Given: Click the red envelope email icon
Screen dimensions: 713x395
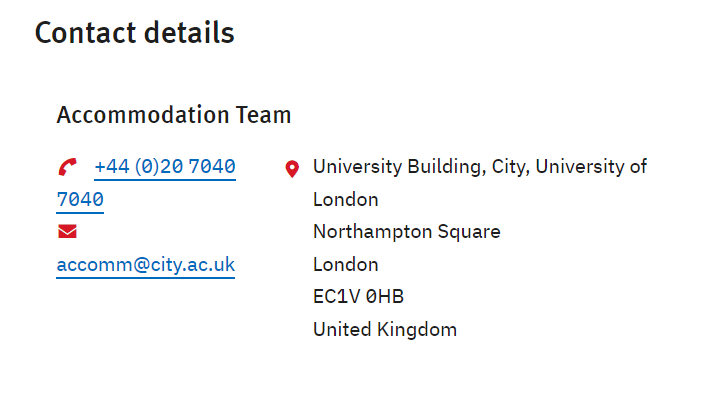Looking at the screenshot, I should click(x=67, y=231).
